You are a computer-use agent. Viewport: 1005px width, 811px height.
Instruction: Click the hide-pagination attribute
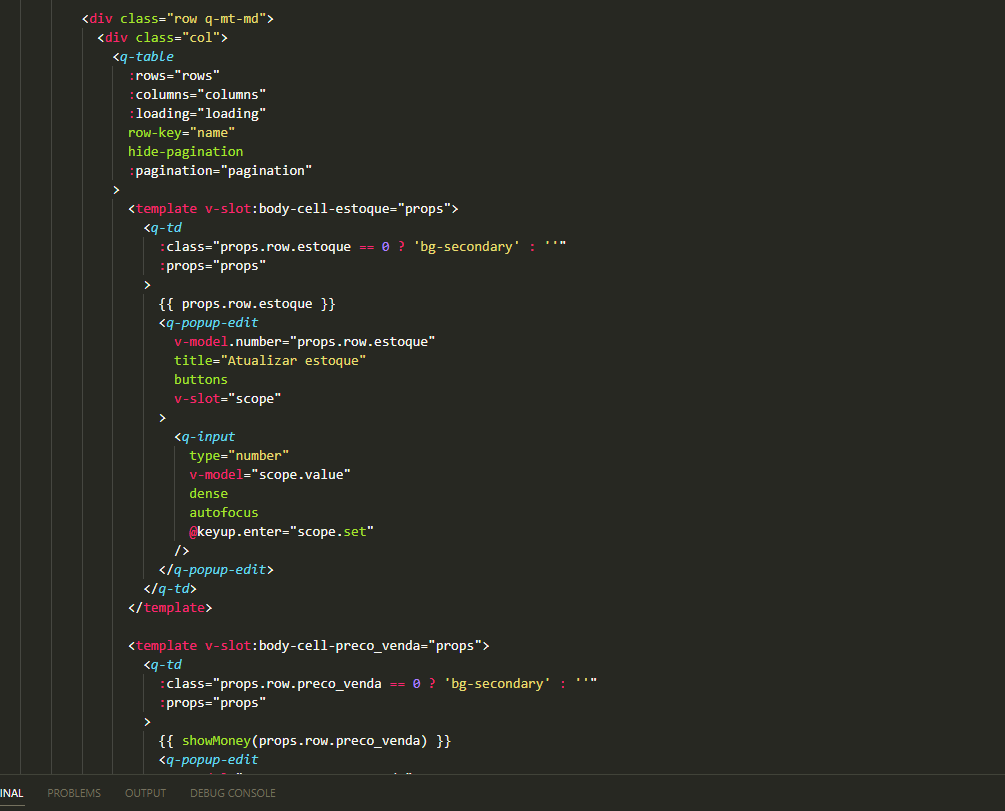click(x=185, y=151)
